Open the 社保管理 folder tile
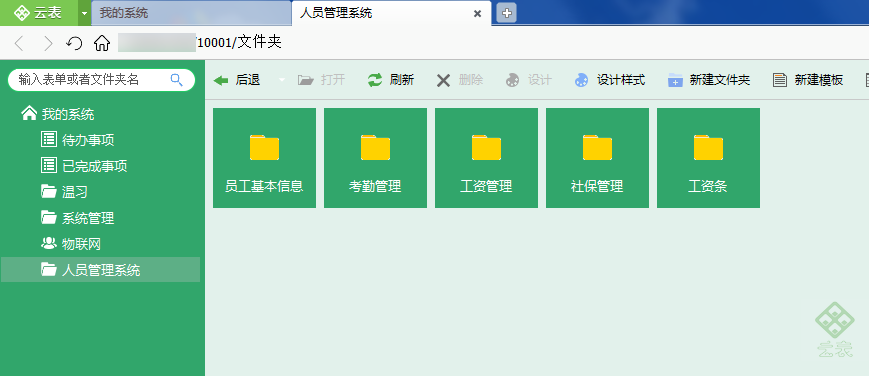This screenshot has width=869, height=376. 597,158
